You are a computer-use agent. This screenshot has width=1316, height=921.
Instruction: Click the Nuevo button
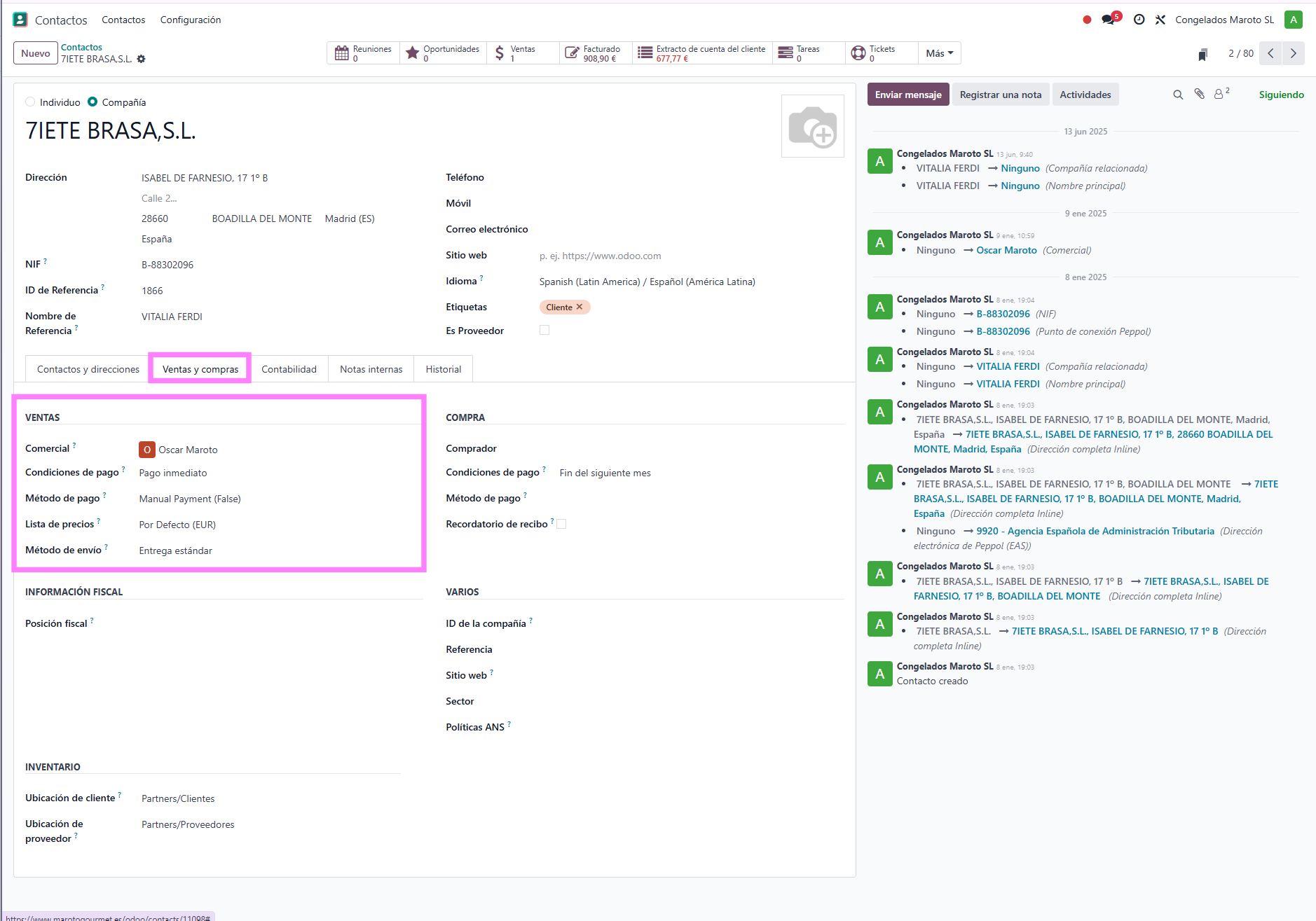(x=36, y=53)
